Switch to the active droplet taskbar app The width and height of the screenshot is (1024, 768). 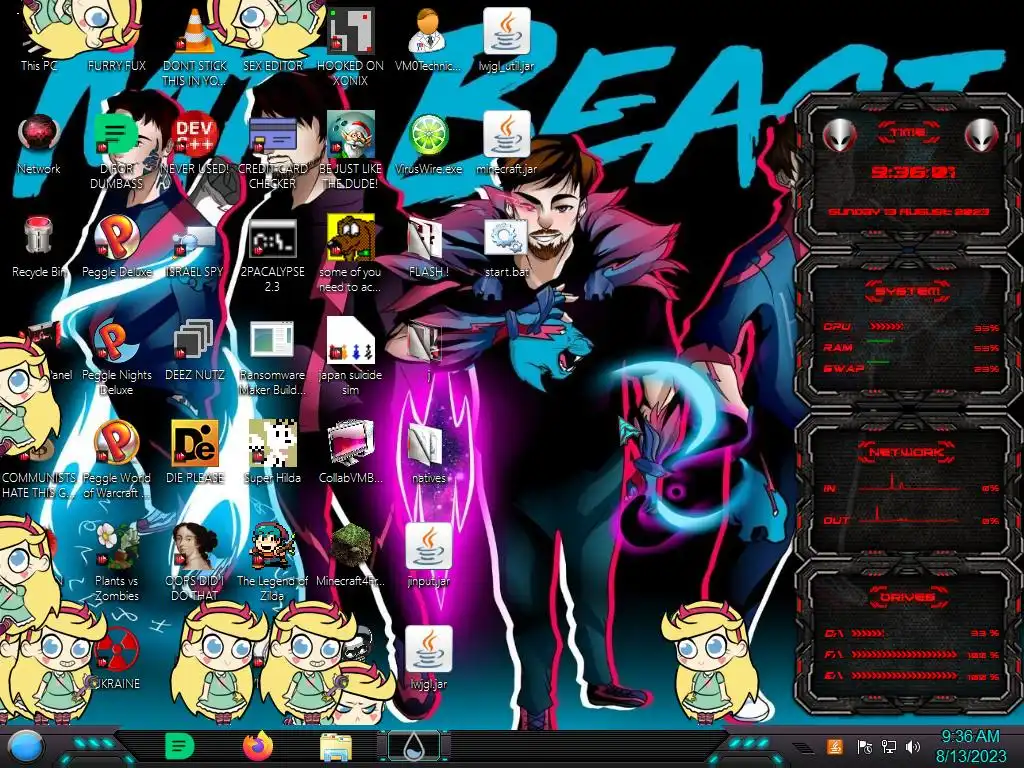click(x=413, y=746)
